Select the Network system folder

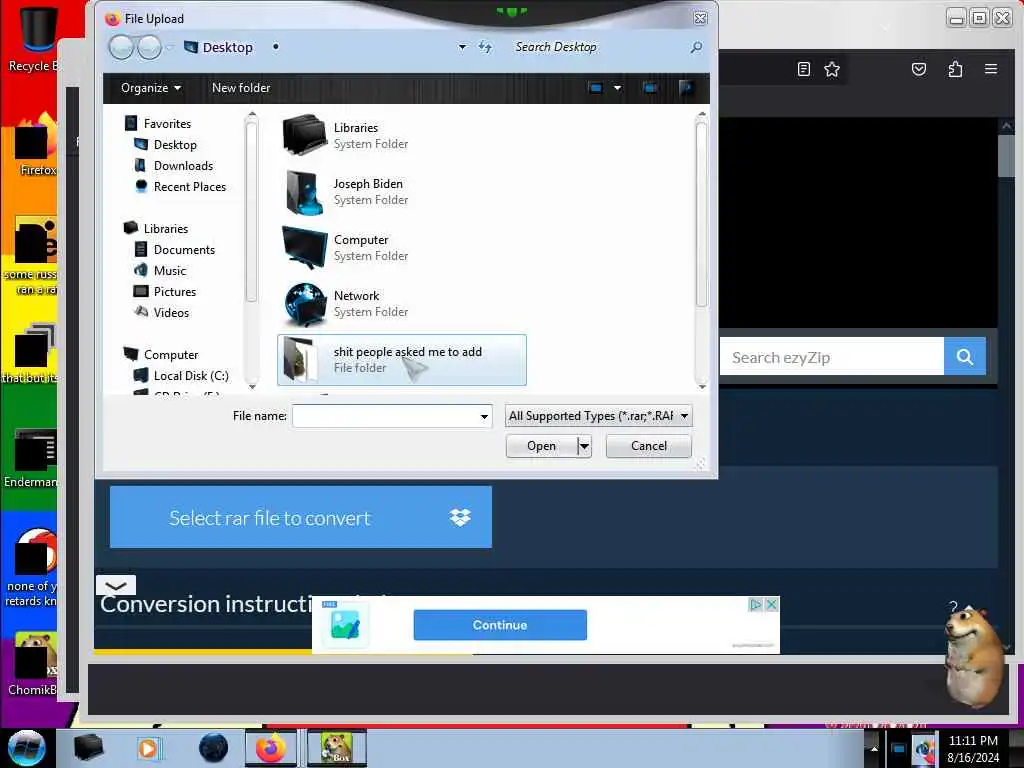click(x=346, y=304)
